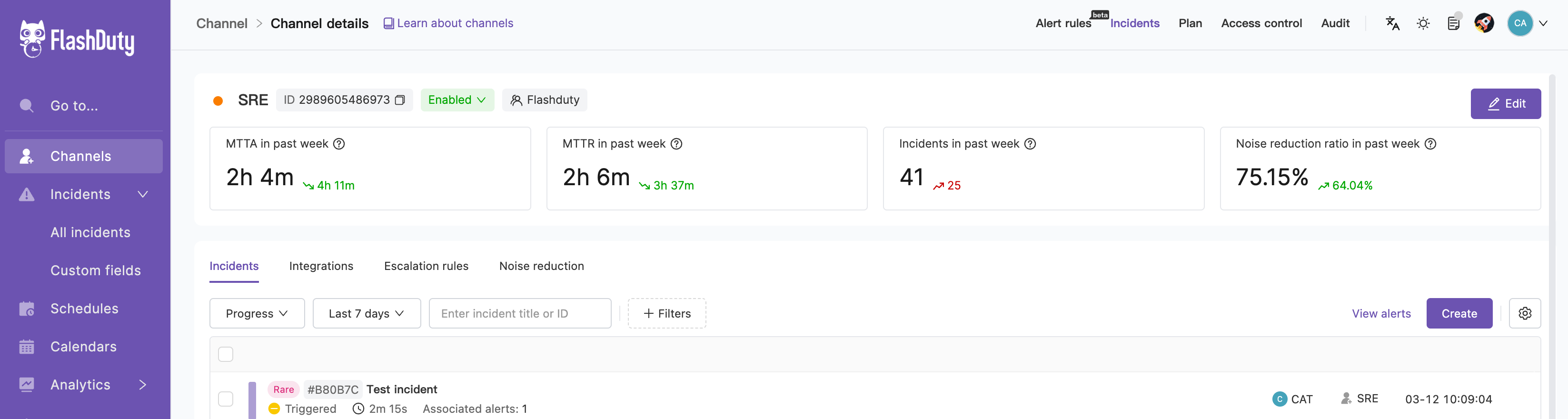The height and width of the screenshot is (419, 1568).
Task: Open the Enabled status dropdown
Action: coord(457,100)
